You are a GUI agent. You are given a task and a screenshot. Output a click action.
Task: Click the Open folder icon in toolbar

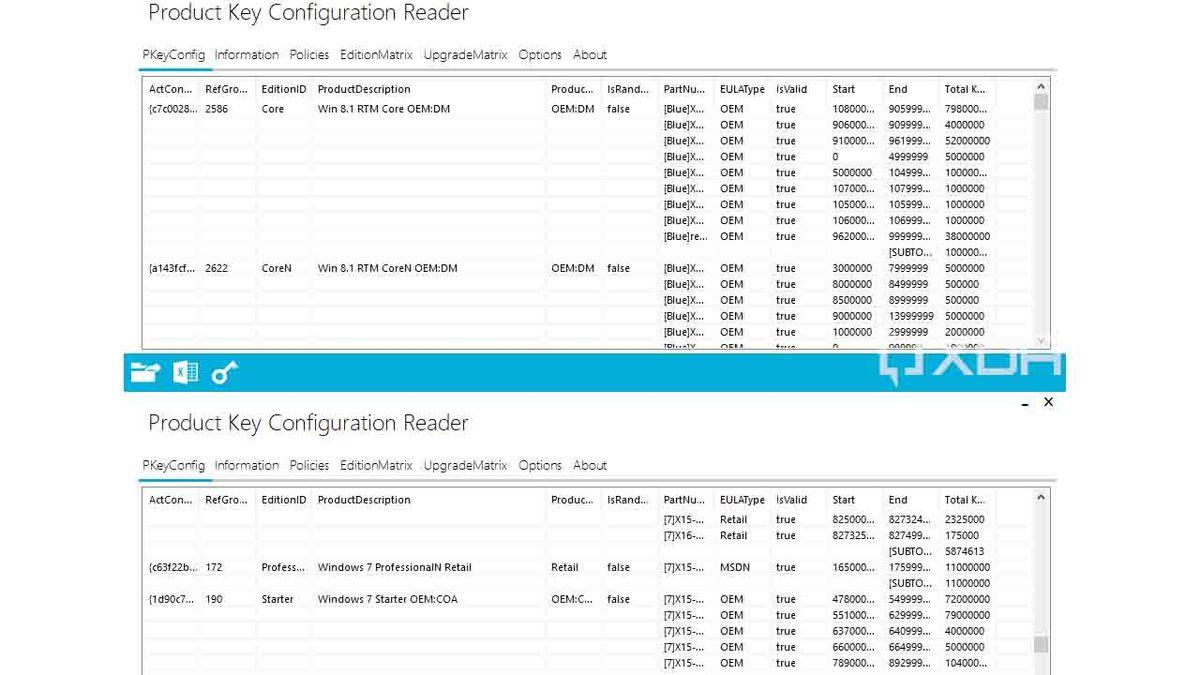point(146,371)
